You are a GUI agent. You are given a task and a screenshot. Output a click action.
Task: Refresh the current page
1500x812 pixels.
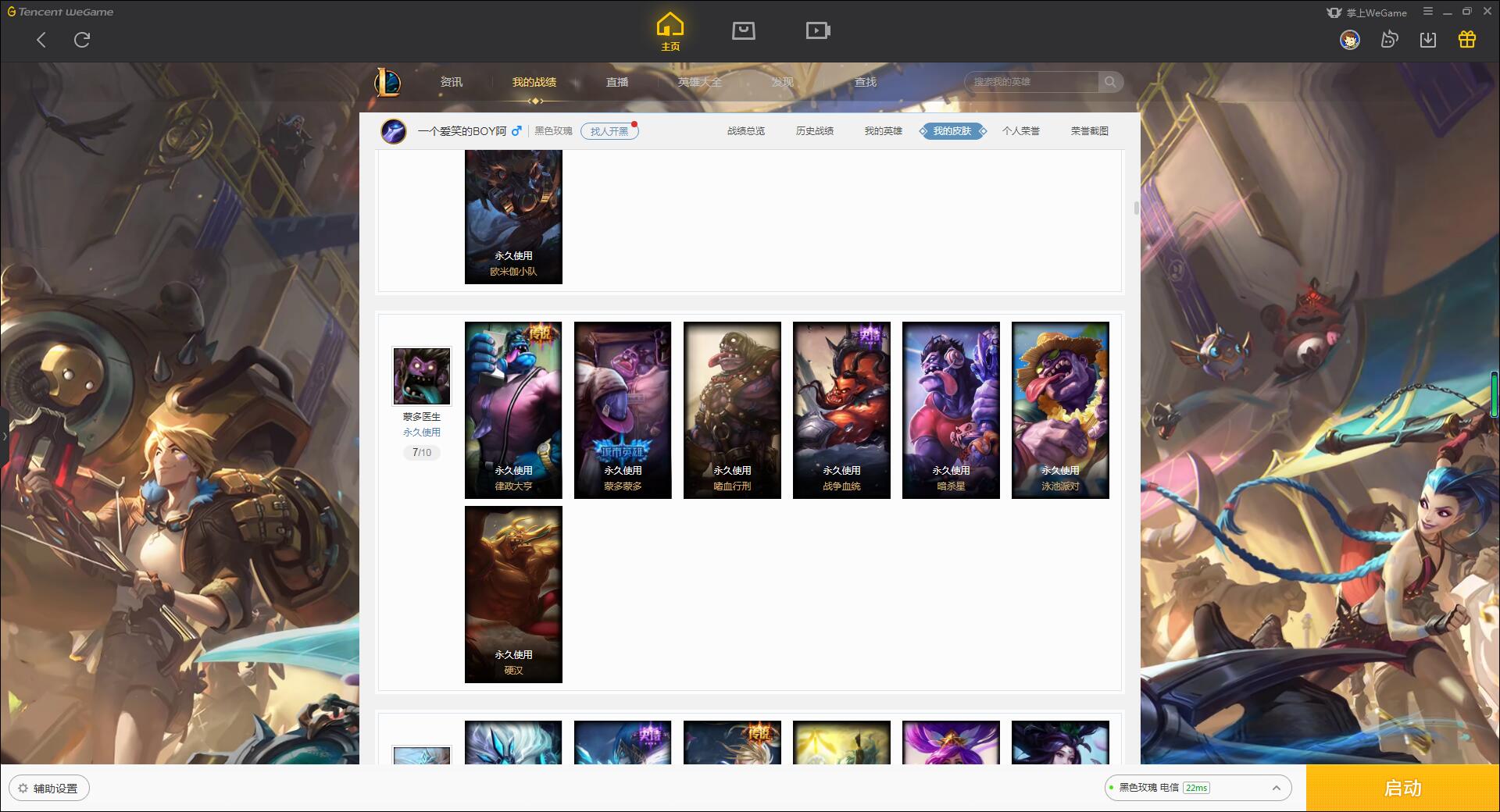point(82,40)
